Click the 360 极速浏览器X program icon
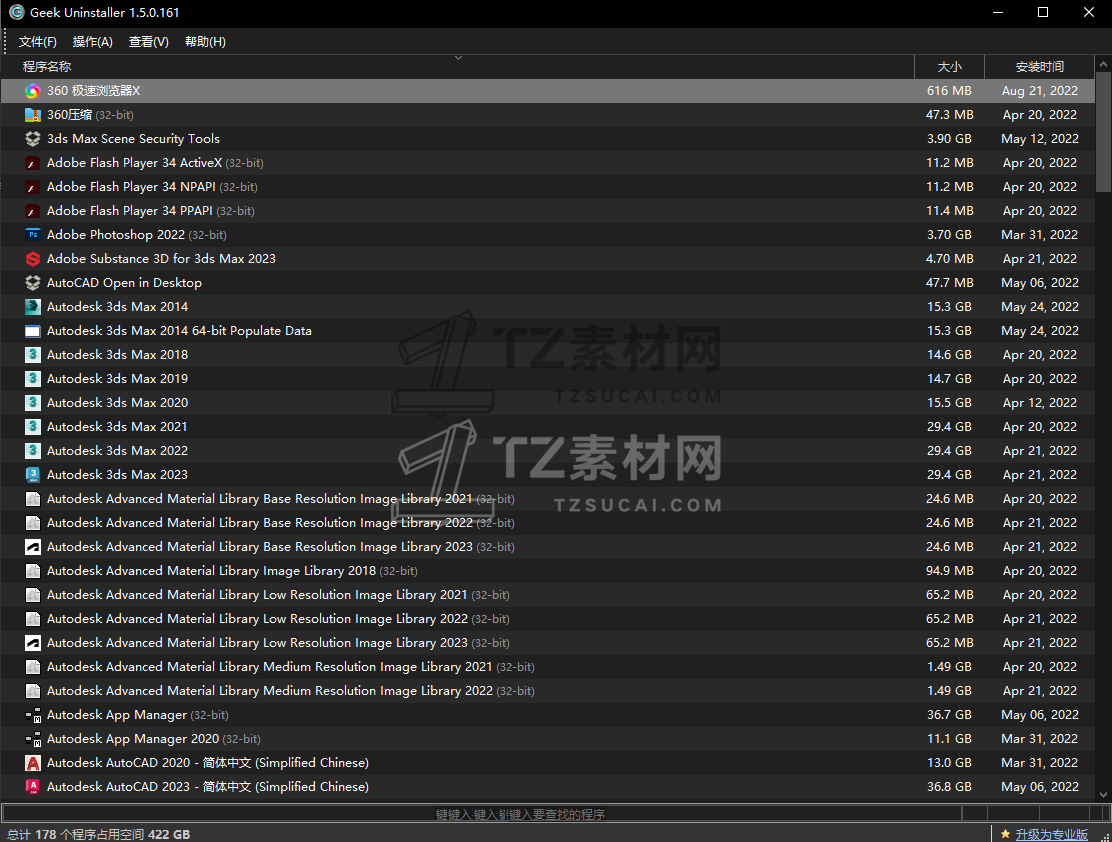The width and height of the screenshot is (1112, 842). coord(33,91)
